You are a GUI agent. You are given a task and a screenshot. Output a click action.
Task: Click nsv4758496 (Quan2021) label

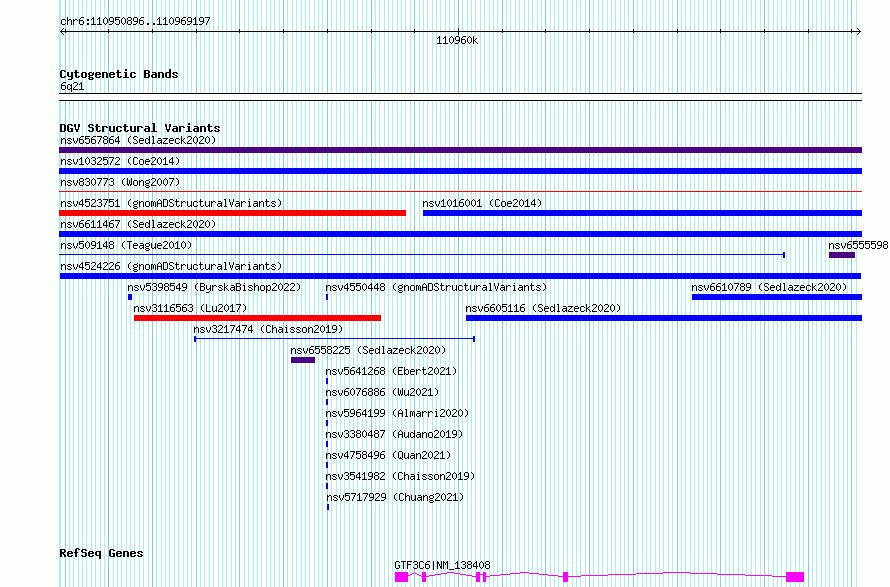[x=388, y=455]
